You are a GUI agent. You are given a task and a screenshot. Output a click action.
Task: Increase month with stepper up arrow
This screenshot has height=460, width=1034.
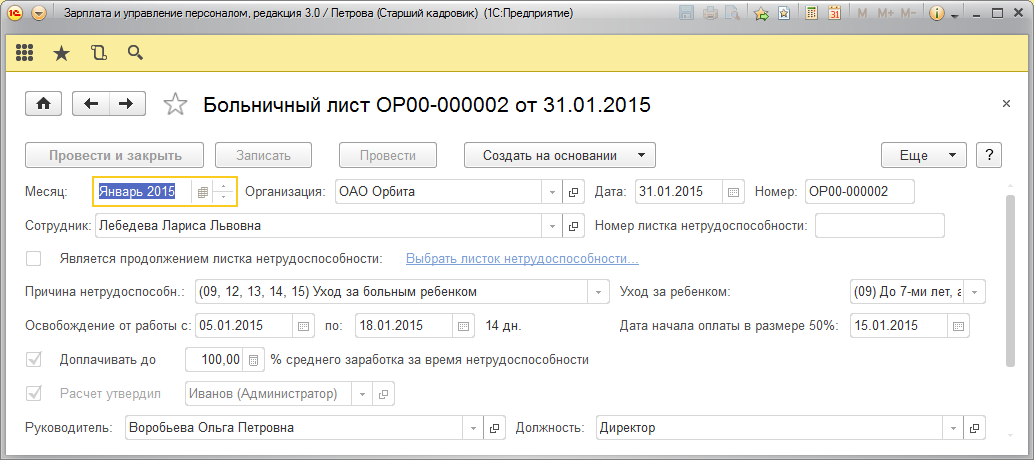[x=224, y=187]
